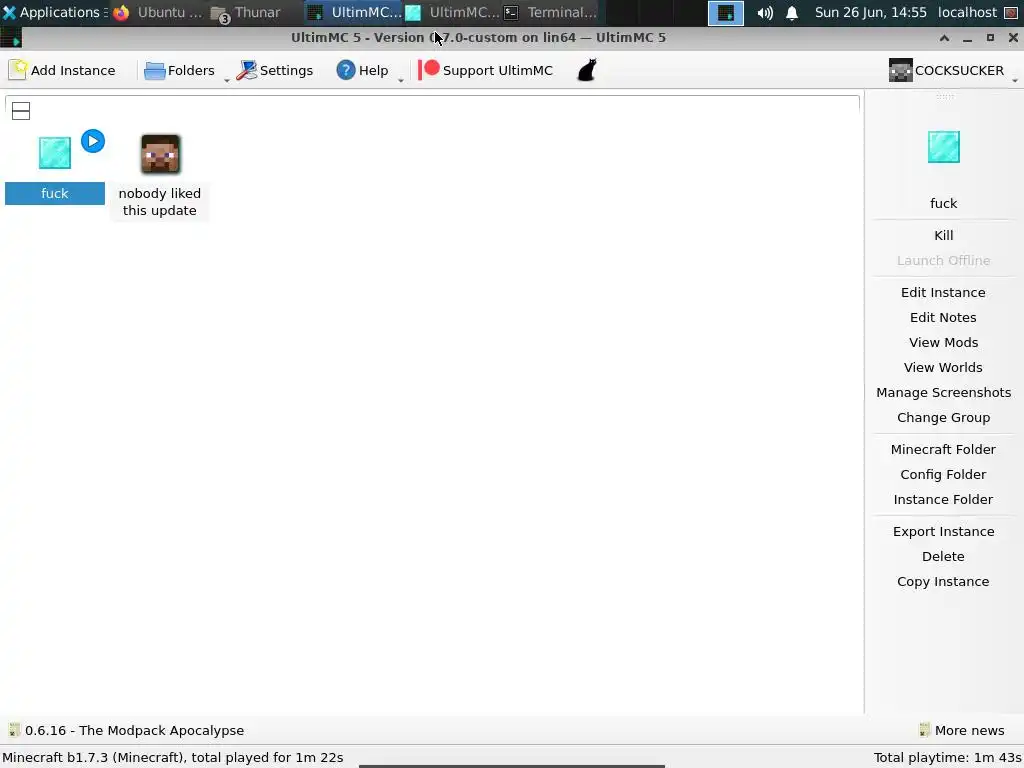Expand the Help dropdown arrow

(400, 80)
